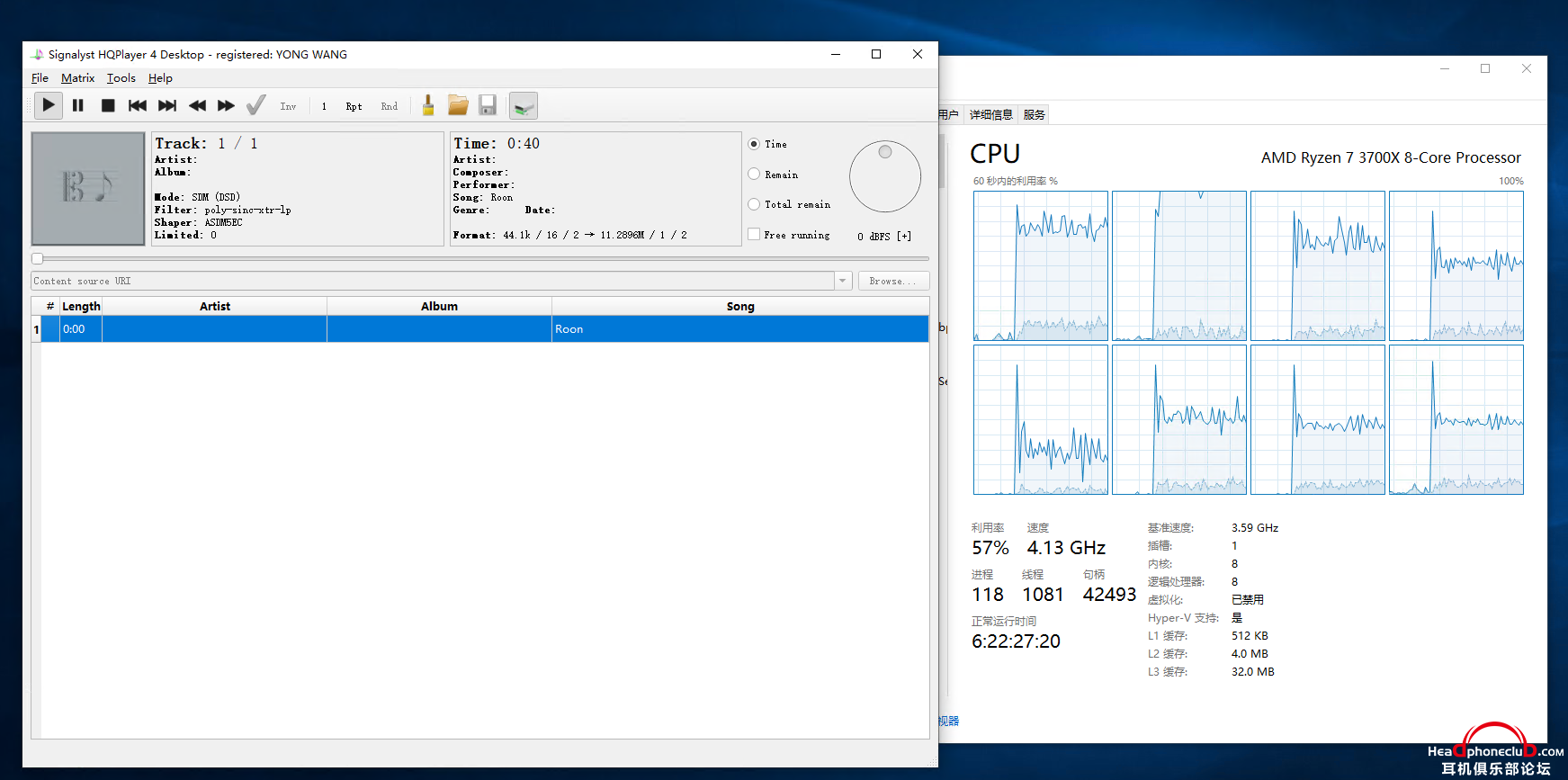
Task: Click the 3.59 GHz base speed value
Action: coord(1255,528)
